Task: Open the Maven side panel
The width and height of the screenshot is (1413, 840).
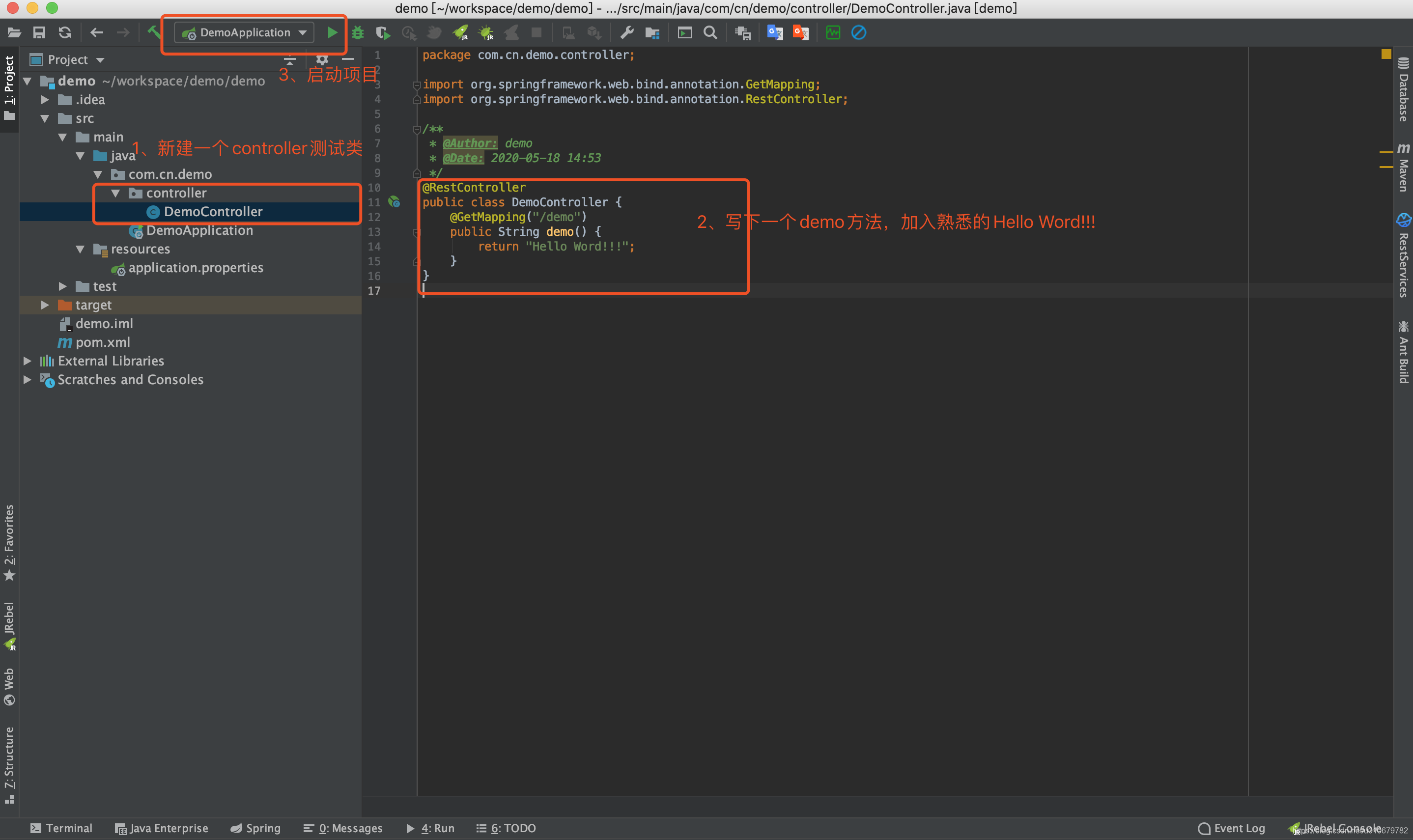Action: point(1403,168)
